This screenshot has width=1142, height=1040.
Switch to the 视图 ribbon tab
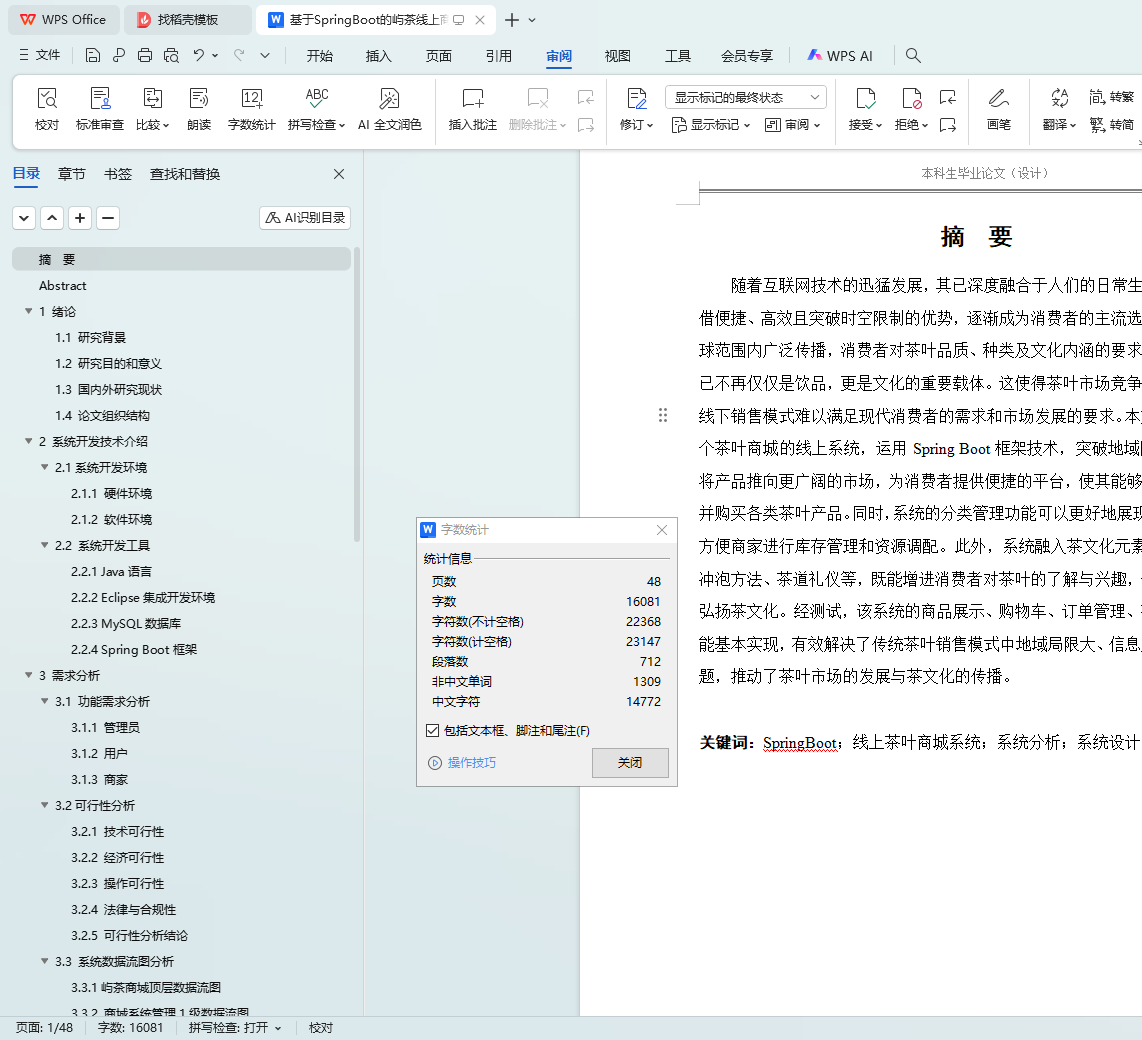(618, 56)
